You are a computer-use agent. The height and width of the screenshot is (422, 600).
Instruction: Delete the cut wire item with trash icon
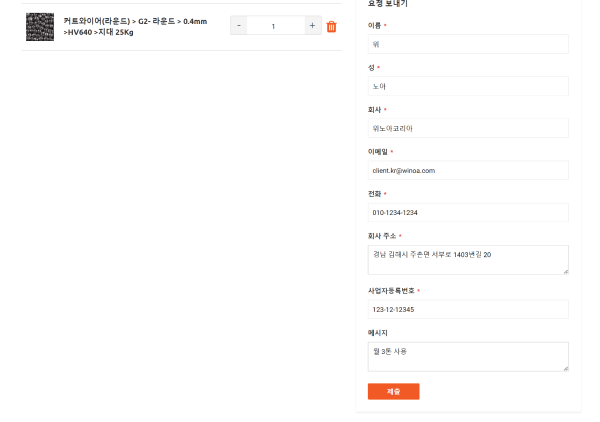click(x=331, y=26)
